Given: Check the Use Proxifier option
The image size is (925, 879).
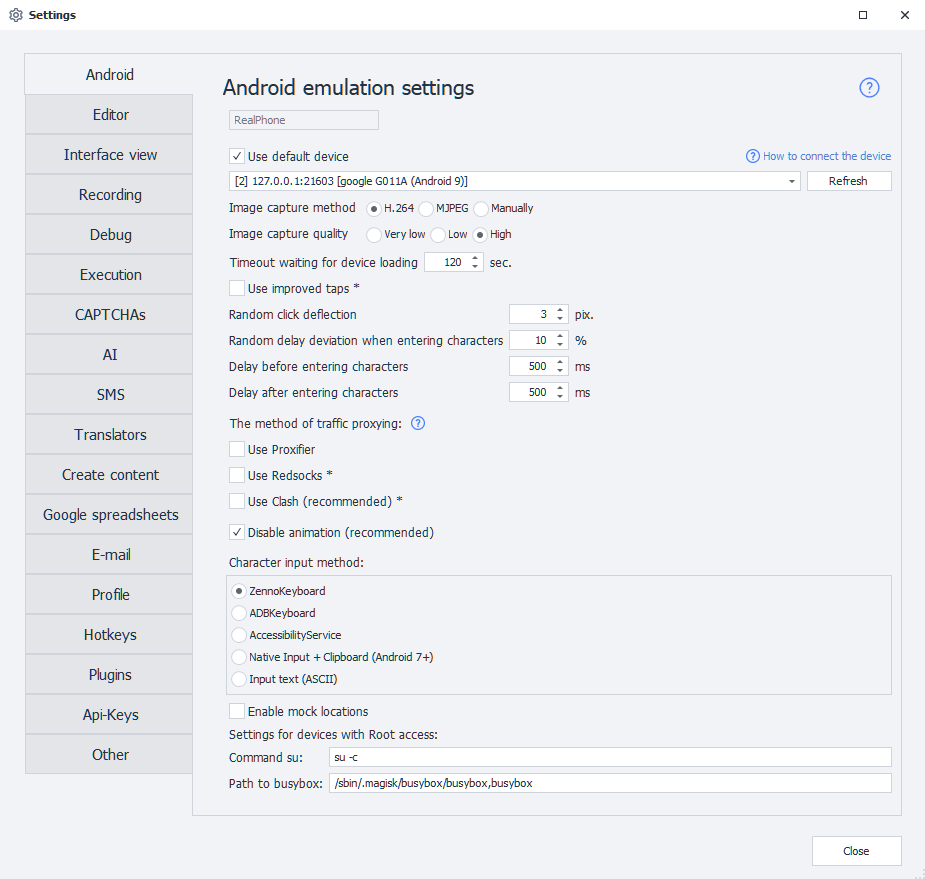Looking at the screenshot, I should click(x=237, y=450).
